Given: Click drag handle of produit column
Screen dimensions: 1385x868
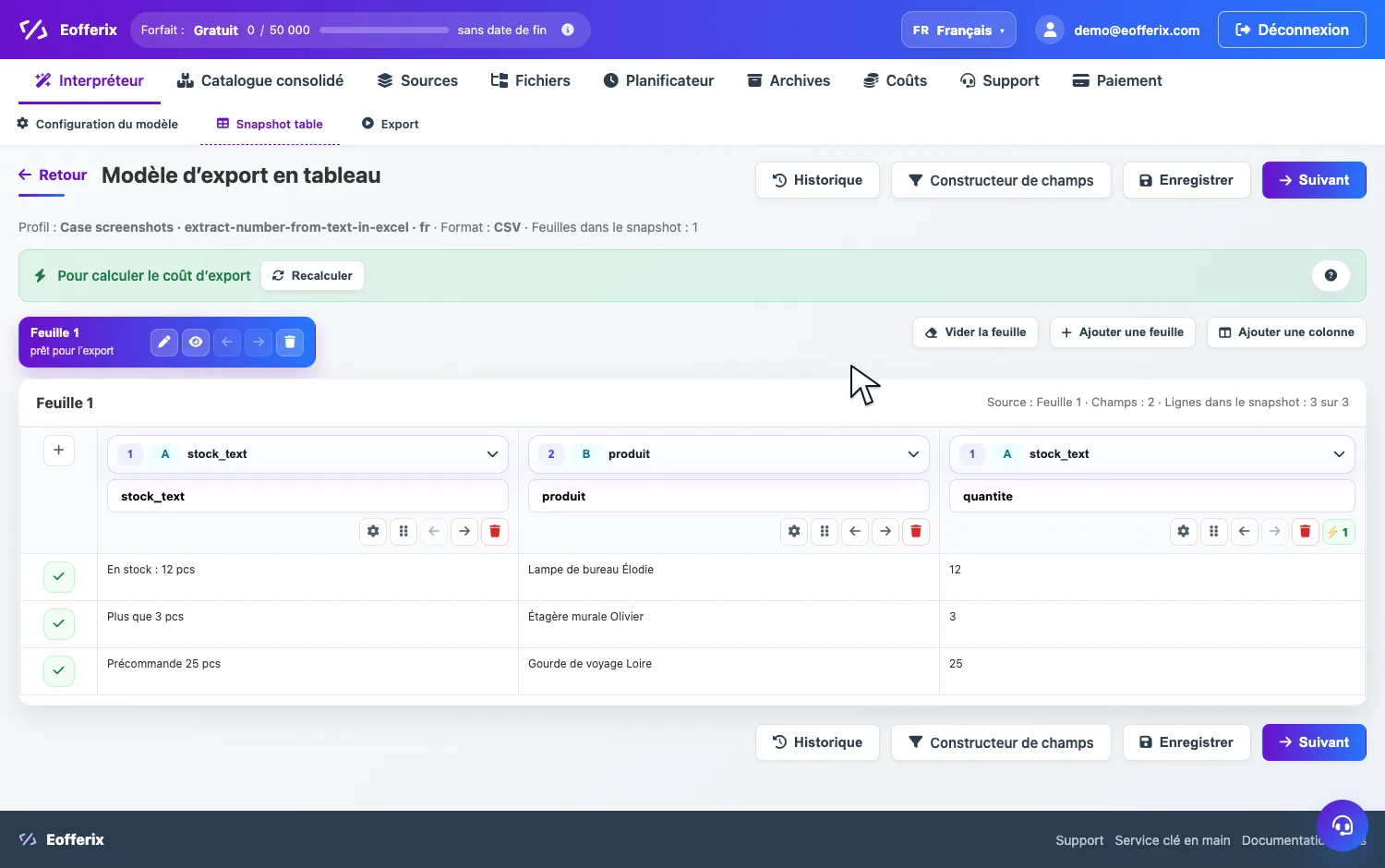Looking at the screenshot, I should pyautogui.click(x=825, y=531).
